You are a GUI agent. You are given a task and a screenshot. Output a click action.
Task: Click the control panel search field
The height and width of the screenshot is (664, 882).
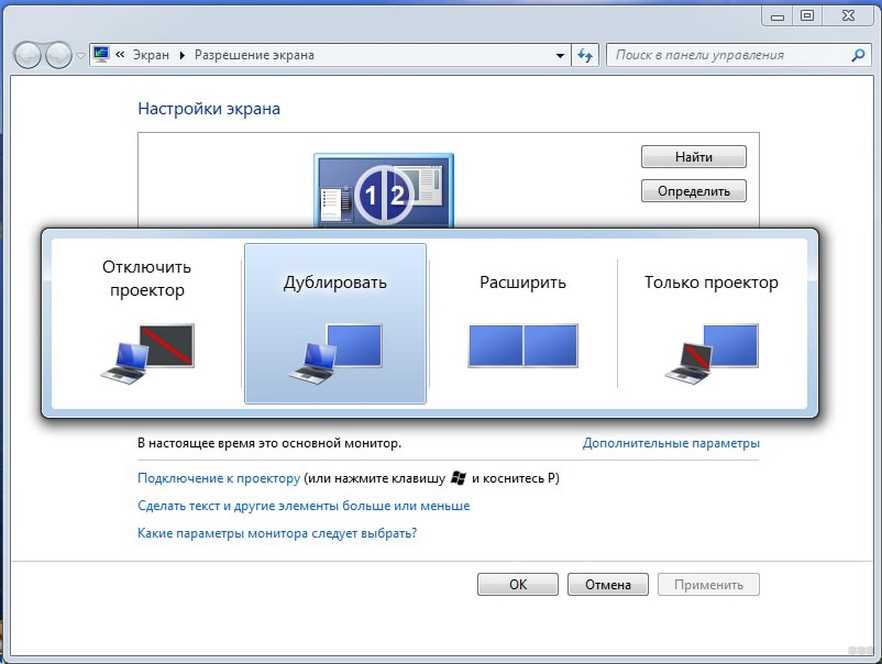(731, 55)
